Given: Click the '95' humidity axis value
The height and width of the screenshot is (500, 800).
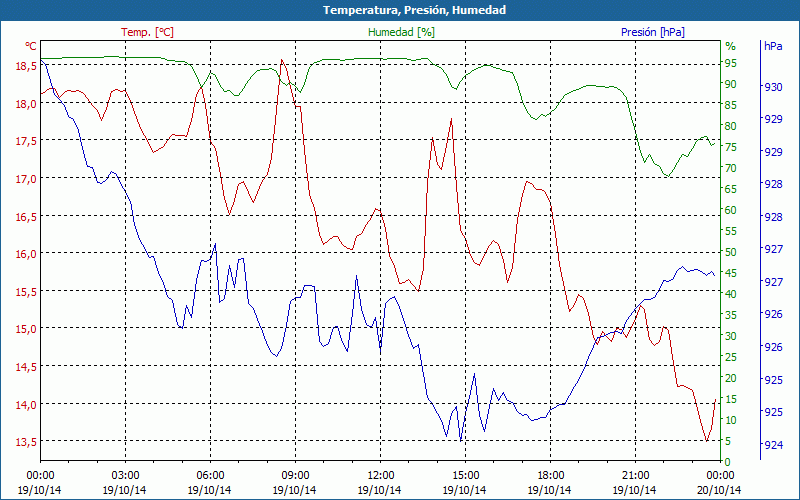Looking at the screenshot, I should [x=731, y=63].
